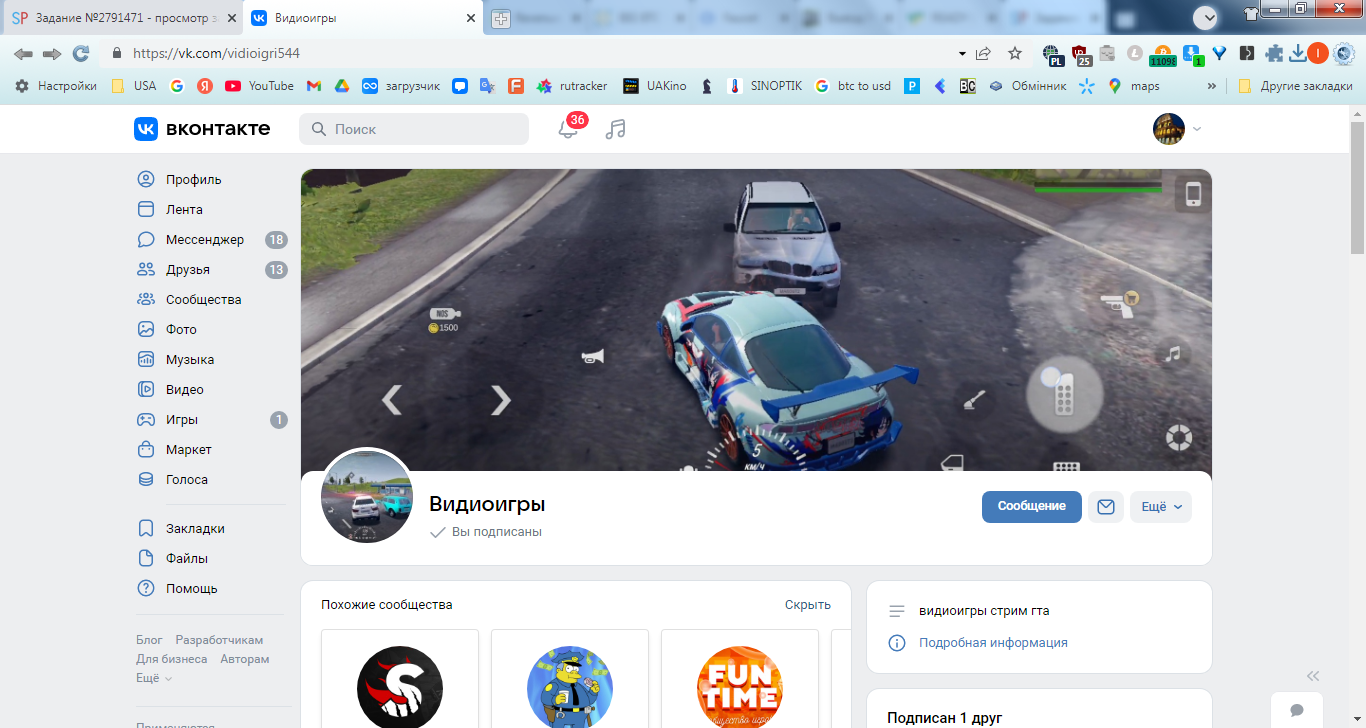Open the chat bubble button at bottom right
The height and width of the screenshot is (728, 1366).
[1297, 710]
